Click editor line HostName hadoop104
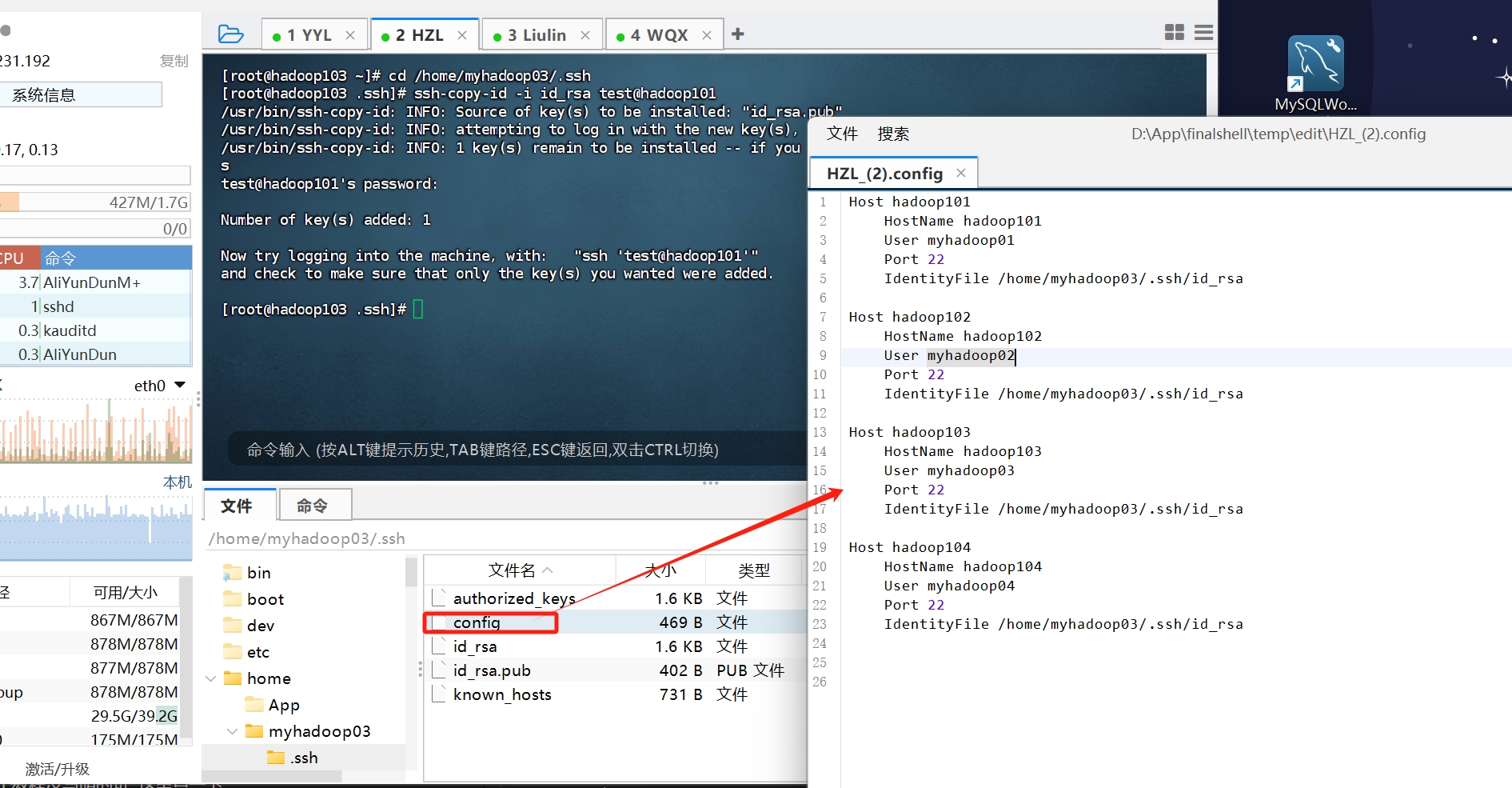 click(963, 567)
